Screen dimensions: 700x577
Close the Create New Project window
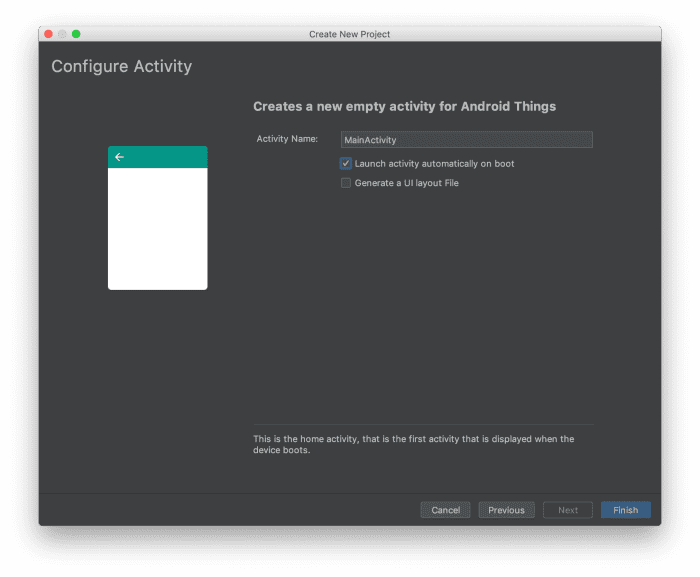[x=49, y=34]
